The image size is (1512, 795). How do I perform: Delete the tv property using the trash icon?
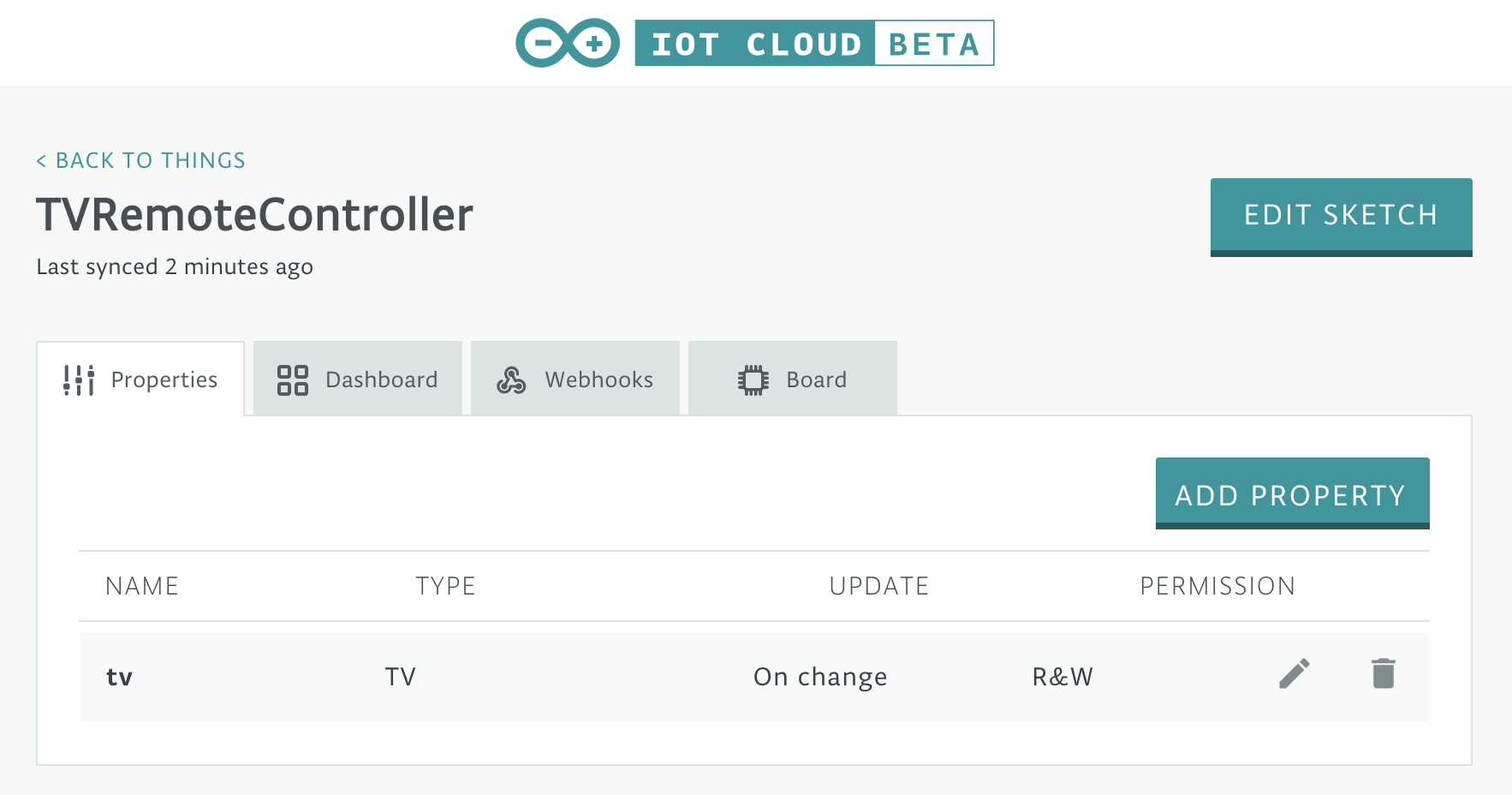coord(1385,674)
